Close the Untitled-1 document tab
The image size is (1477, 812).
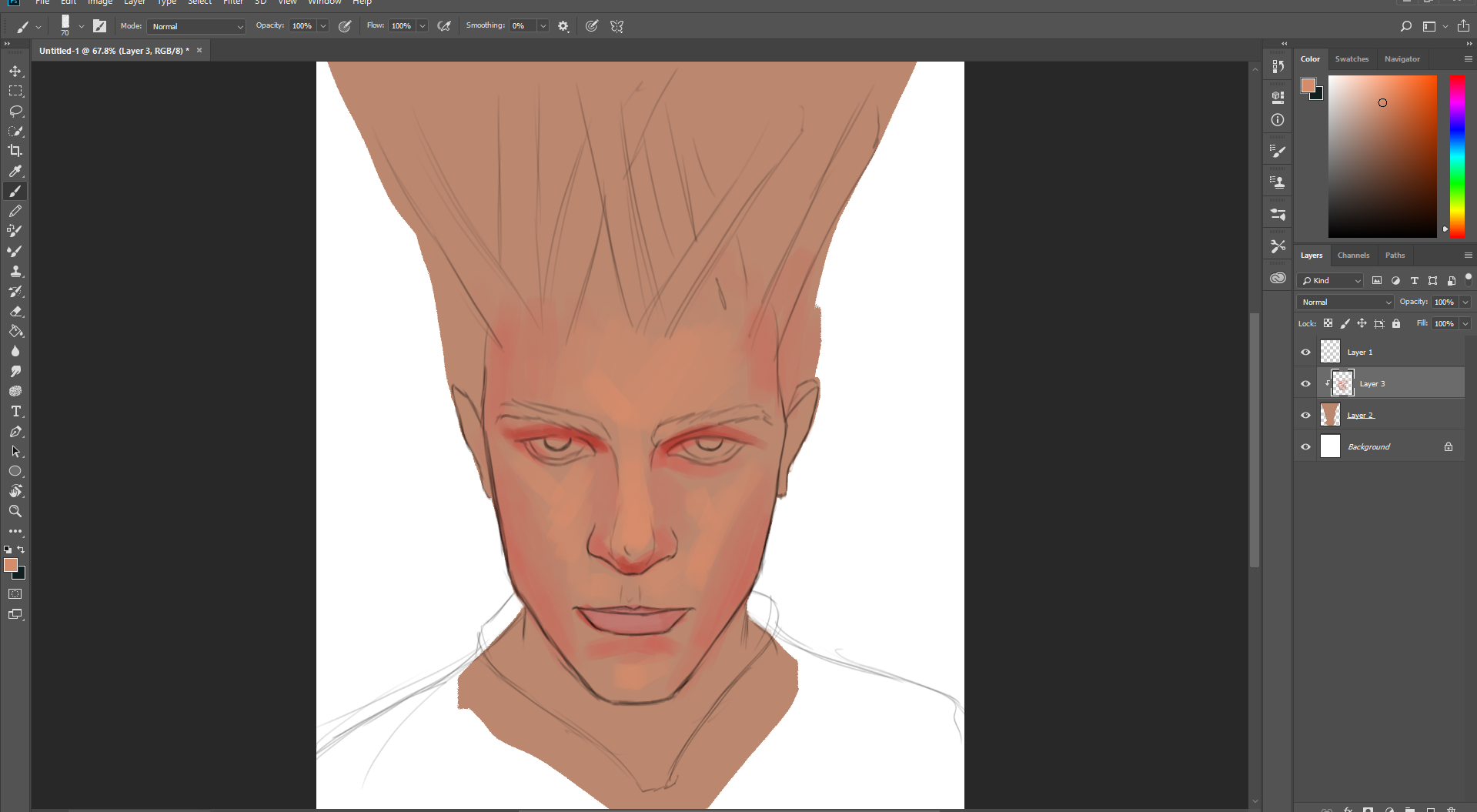(199, 51)
